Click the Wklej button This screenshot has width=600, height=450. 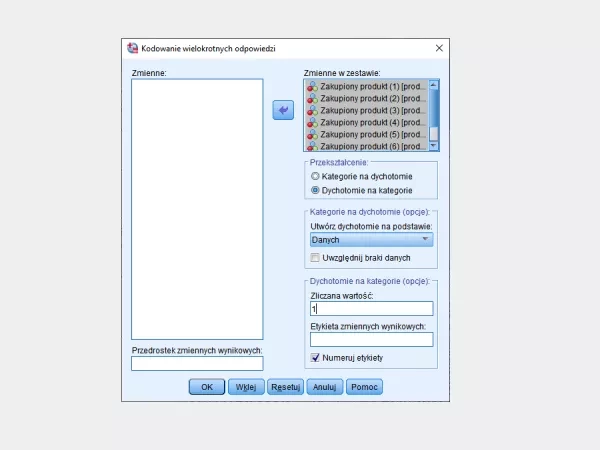245,386
